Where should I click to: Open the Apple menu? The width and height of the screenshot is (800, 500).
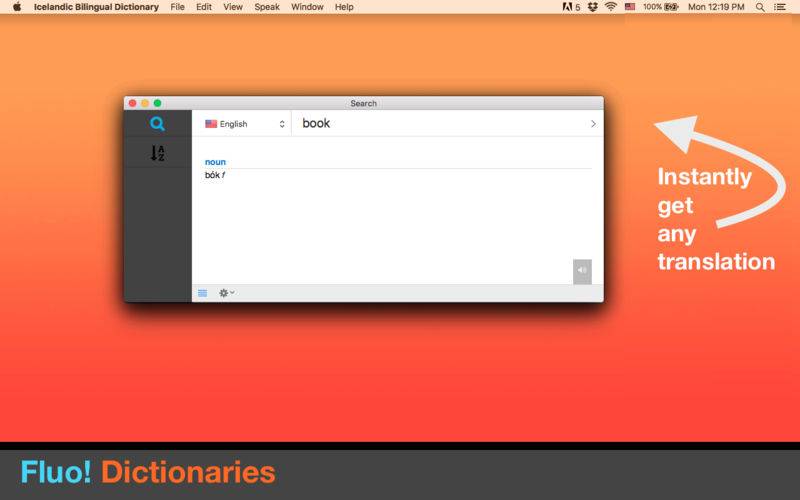click(x=17, y=7)
